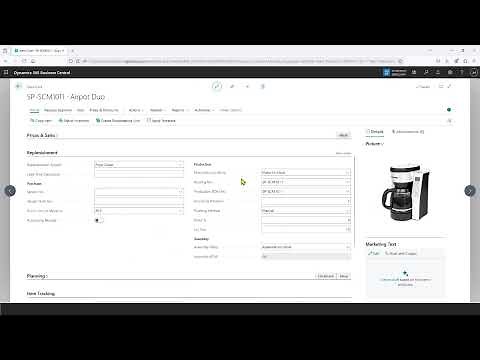480x360 pixels.
Task: Click Show more in Replenishment section
Action: coord(343,153)
